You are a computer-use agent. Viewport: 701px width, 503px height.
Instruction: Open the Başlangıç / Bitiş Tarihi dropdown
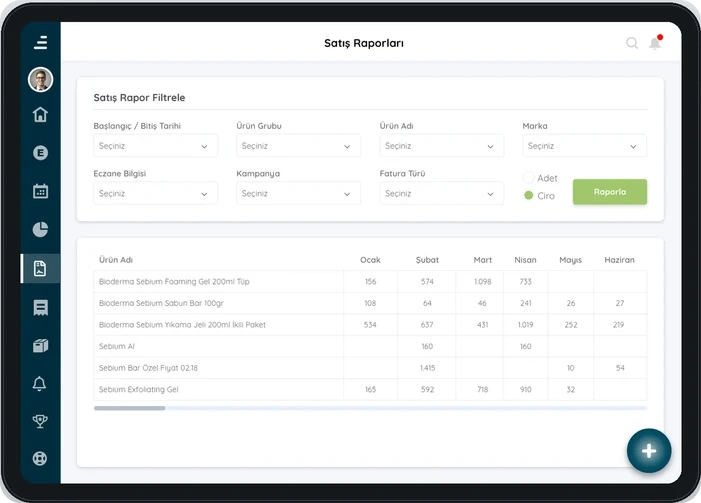[155, 146]
